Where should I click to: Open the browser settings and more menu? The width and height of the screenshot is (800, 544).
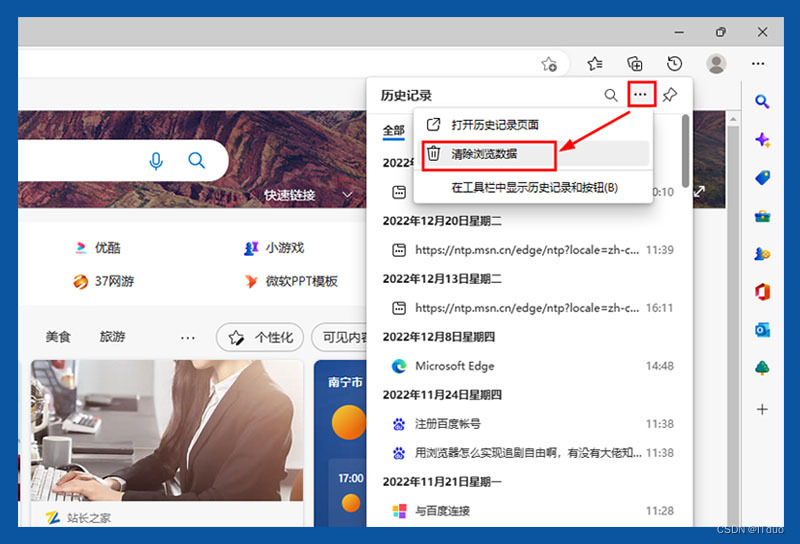[x=758, y=64]
